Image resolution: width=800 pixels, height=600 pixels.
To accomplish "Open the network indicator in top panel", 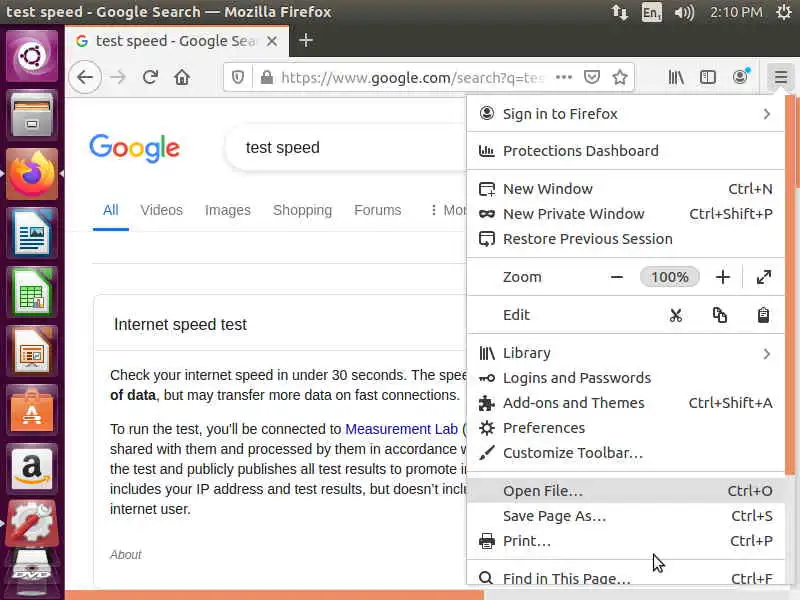I will 619,12.
